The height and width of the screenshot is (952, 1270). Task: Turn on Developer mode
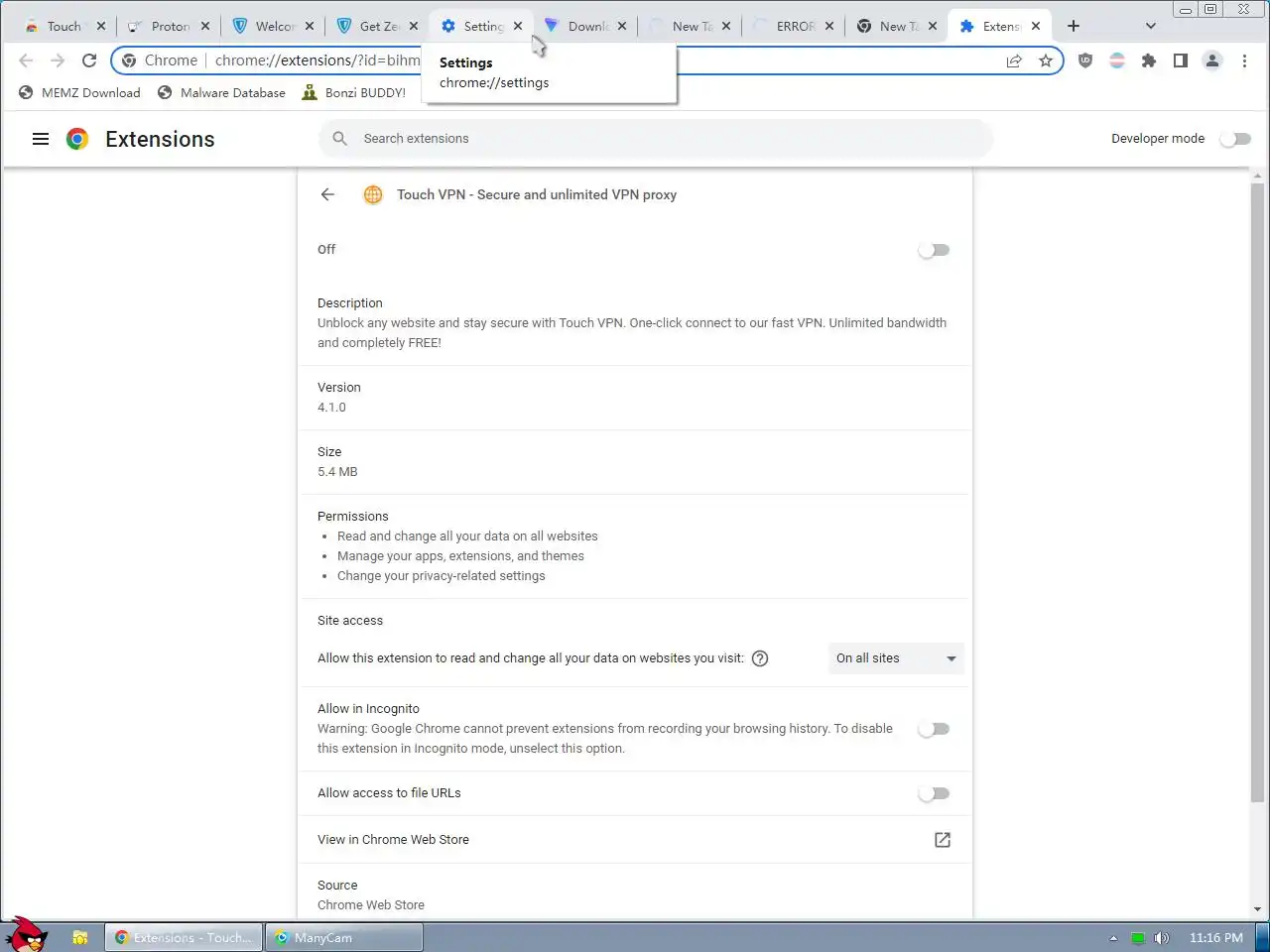[x=1235, y=139]
